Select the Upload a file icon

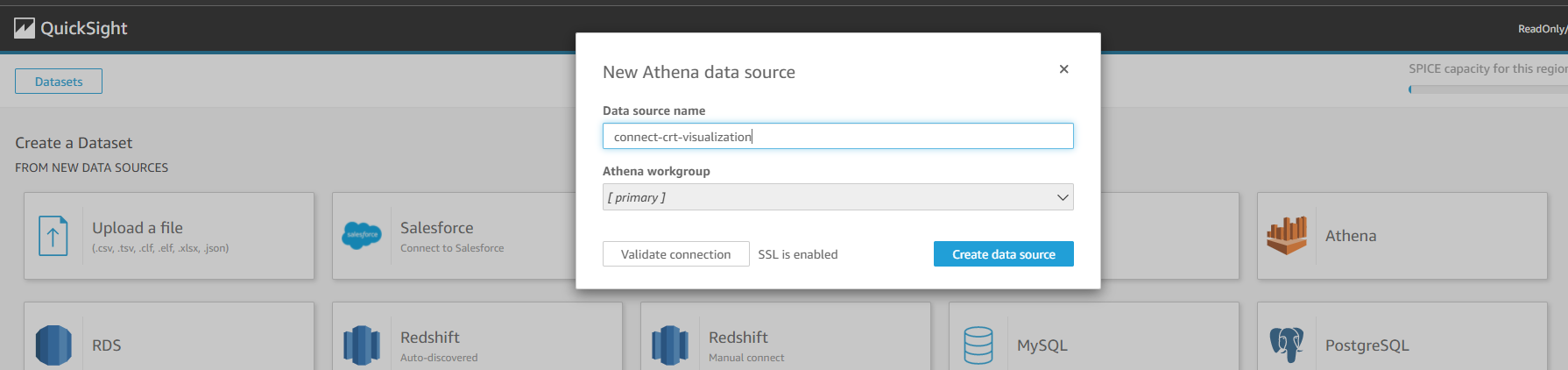pyautogui.click(x=53, y=236)
